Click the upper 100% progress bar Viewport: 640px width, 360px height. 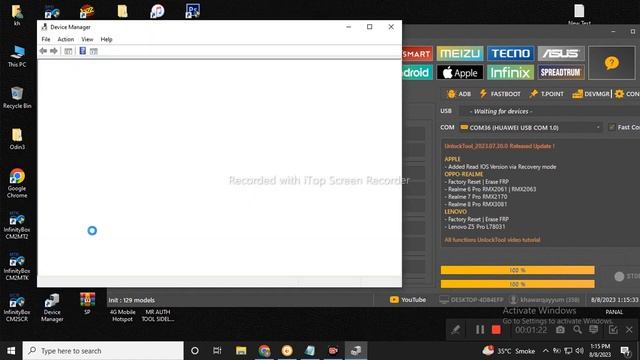pos(517,270)
